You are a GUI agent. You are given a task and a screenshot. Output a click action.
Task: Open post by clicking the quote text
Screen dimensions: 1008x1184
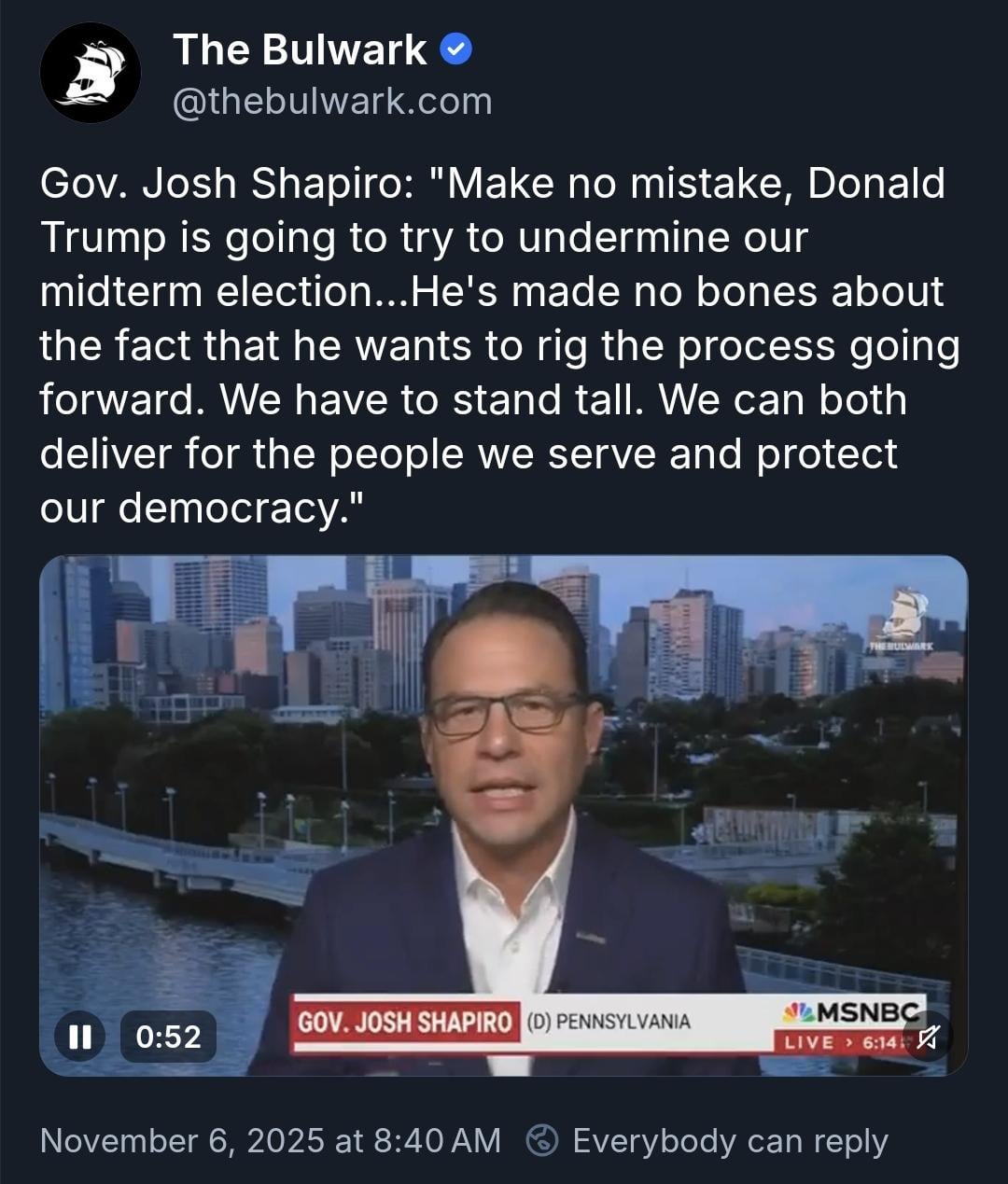click(x=499, y=345)
